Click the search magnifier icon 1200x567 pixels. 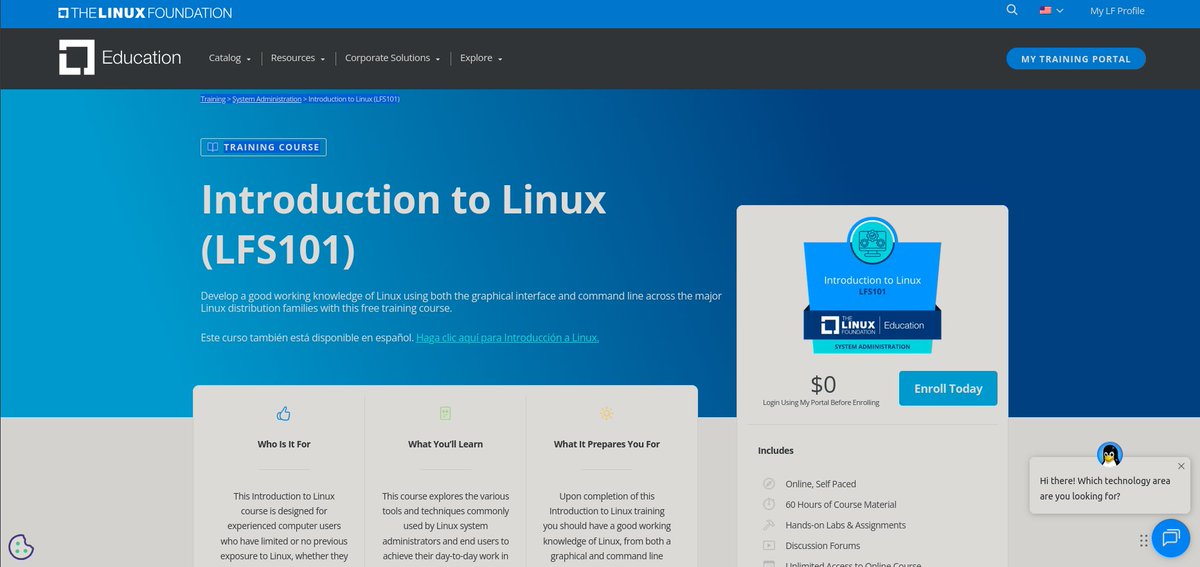coord(1012,10)
